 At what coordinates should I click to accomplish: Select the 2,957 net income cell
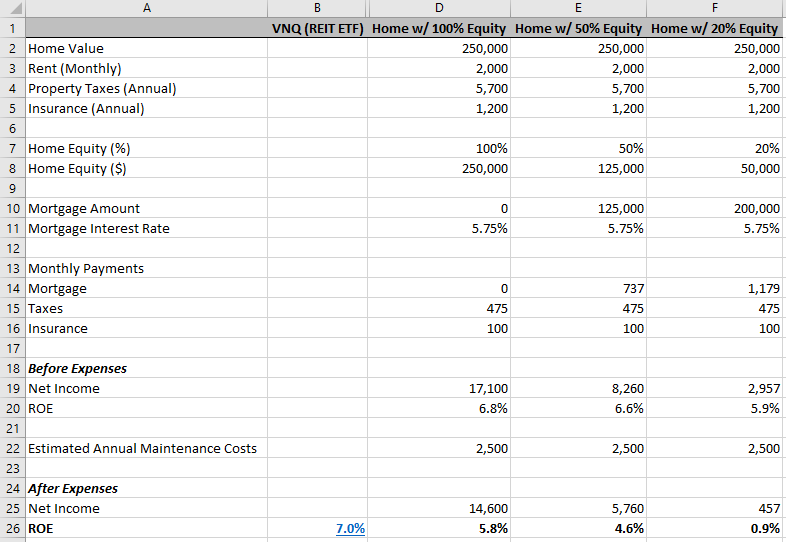pyautogui.click(x=714, y=389)
